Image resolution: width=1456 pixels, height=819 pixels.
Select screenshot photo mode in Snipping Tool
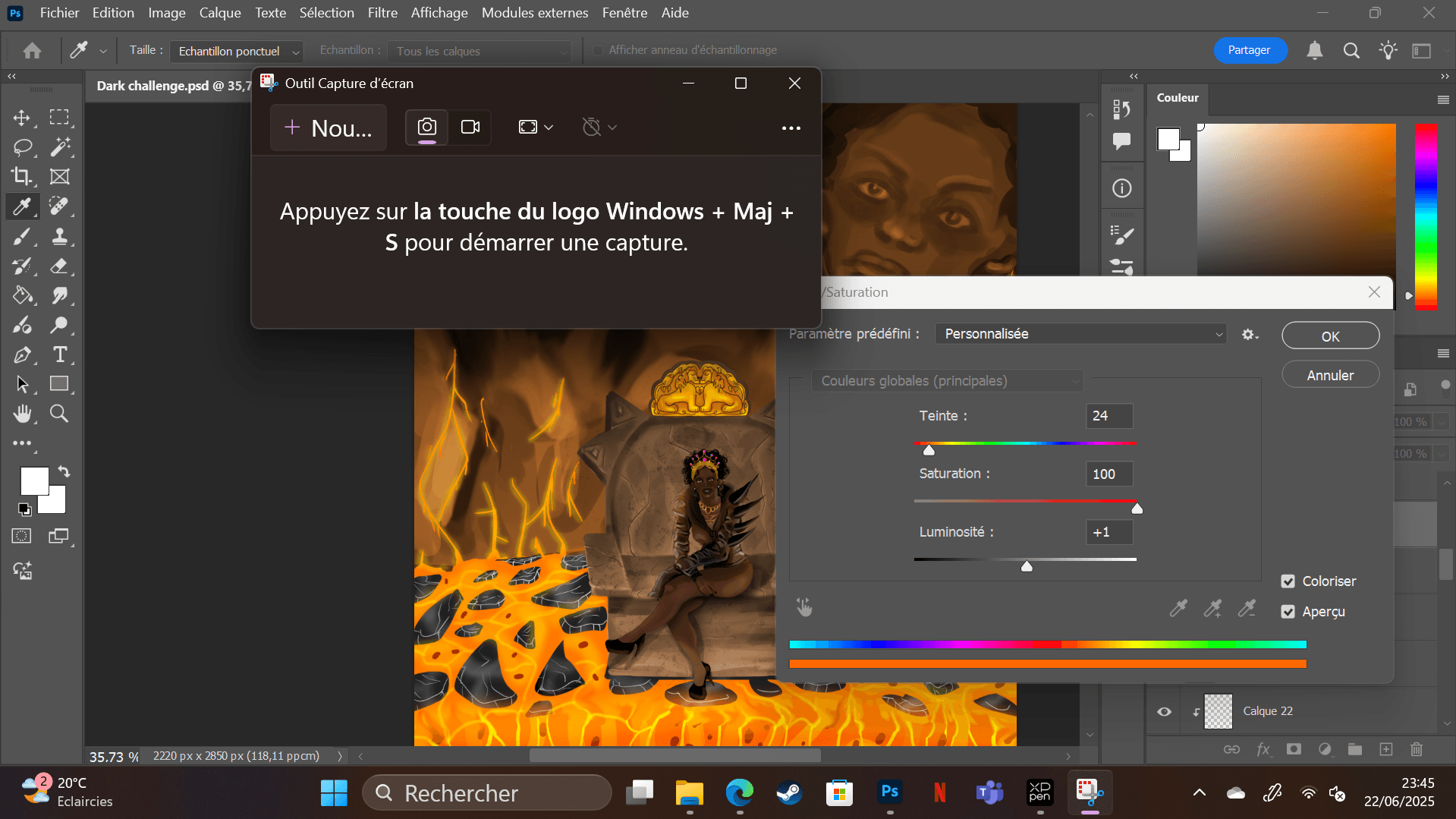(427, 127)
